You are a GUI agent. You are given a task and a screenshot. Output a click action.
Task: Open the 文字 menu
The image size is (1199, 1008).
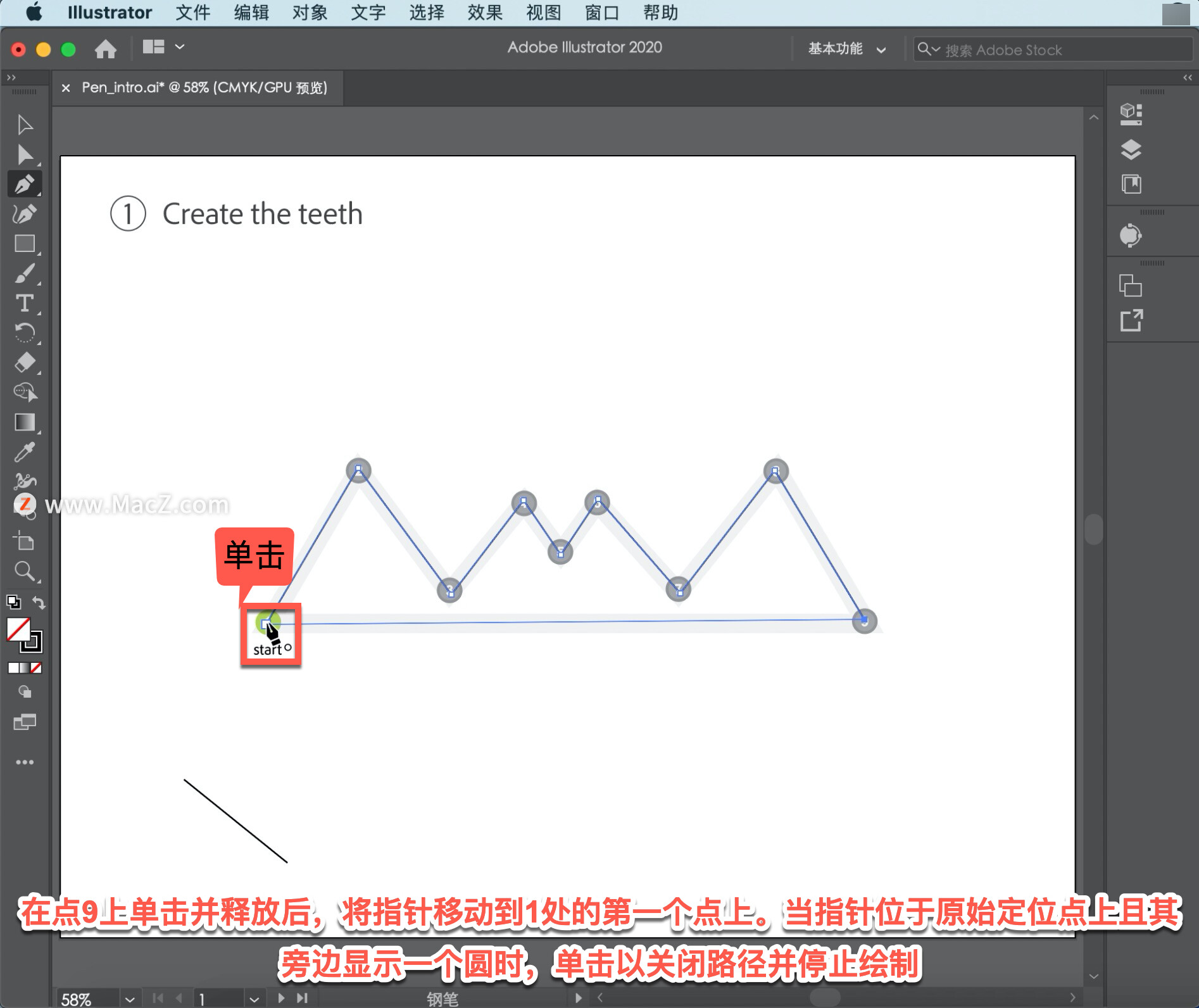coord(368,12)
